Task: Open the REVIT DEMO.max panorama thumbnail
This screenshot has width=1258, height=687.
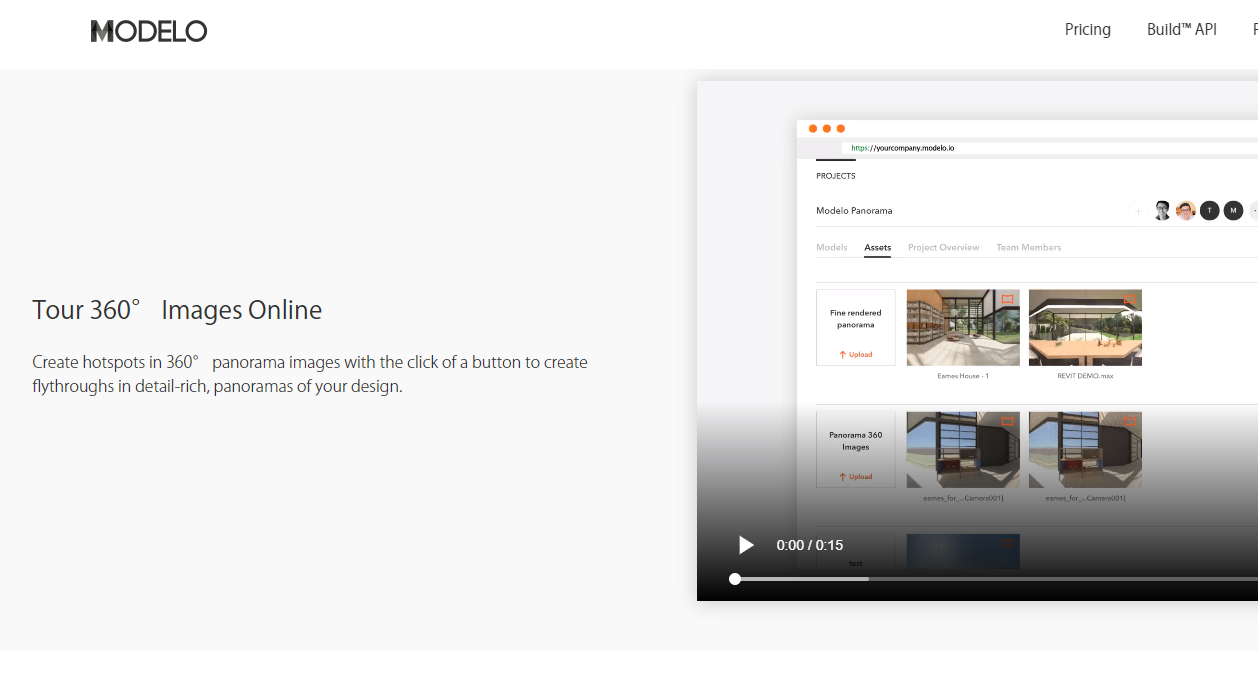Action: (x=1085, y=328)
